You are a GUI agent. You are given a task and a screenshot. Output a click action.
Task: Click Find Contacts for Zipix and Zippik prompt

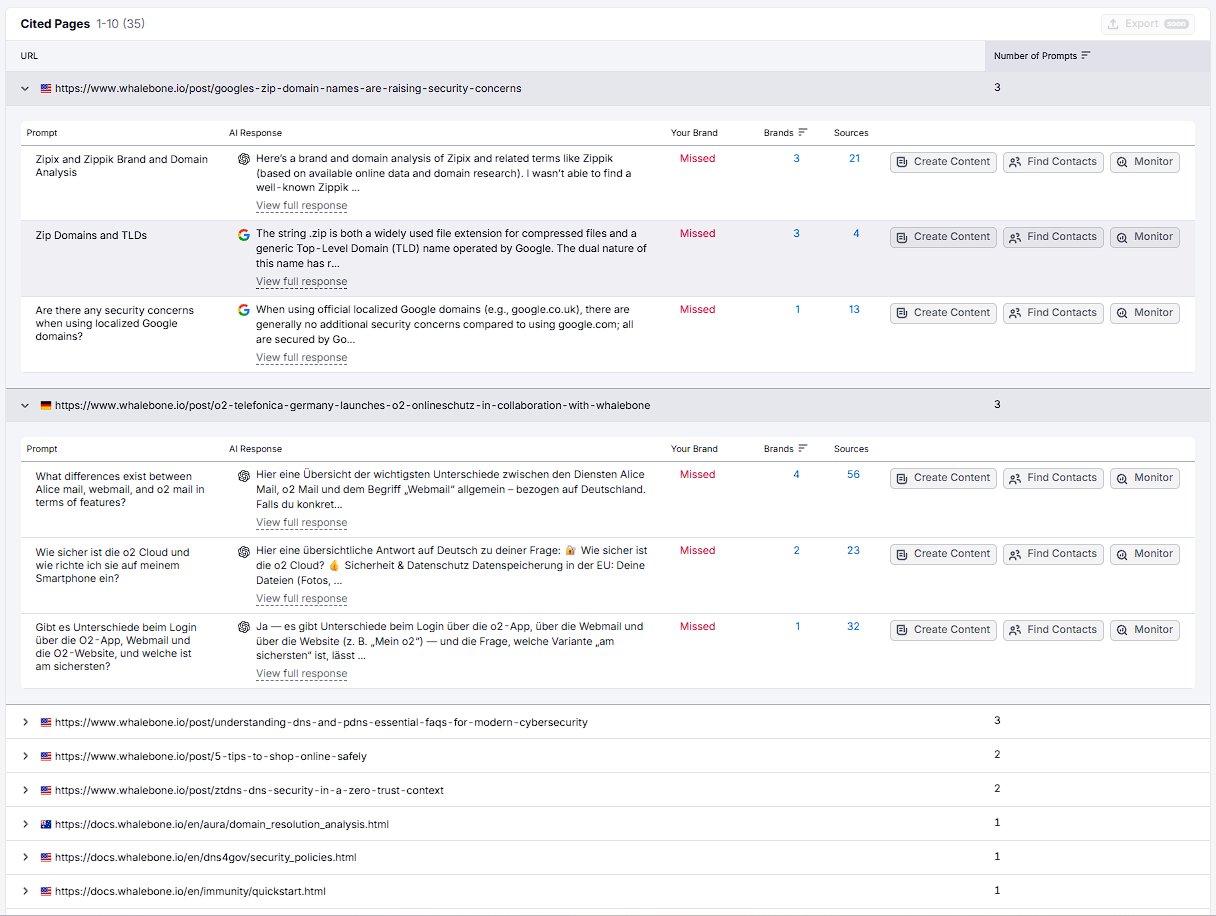[1052, 162]
